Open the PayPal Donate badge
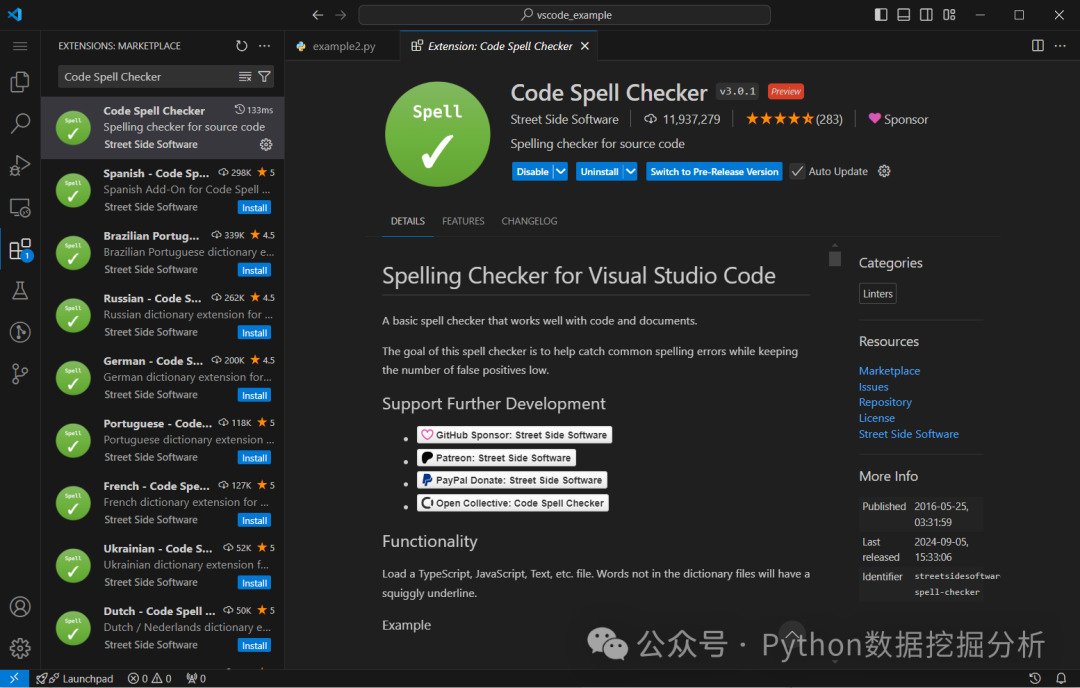1080x688 pixels. click(512, 480)
